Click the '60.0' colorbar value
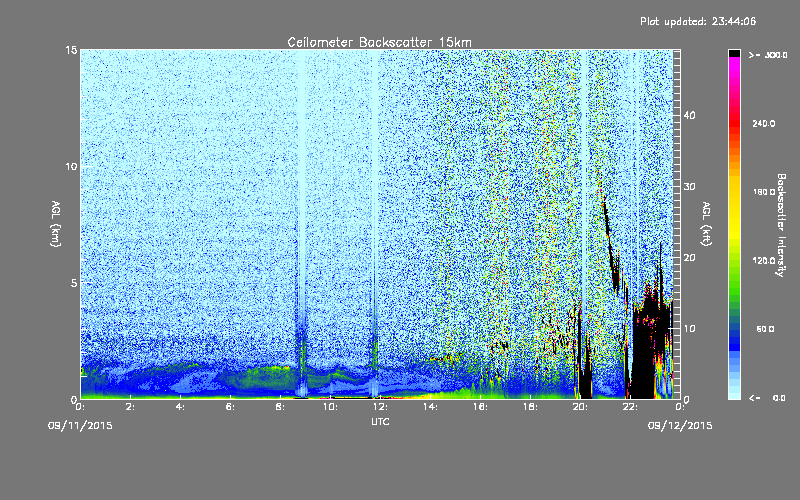The width and height of the screenshot is (800, 500). click(x=765, y=329)
